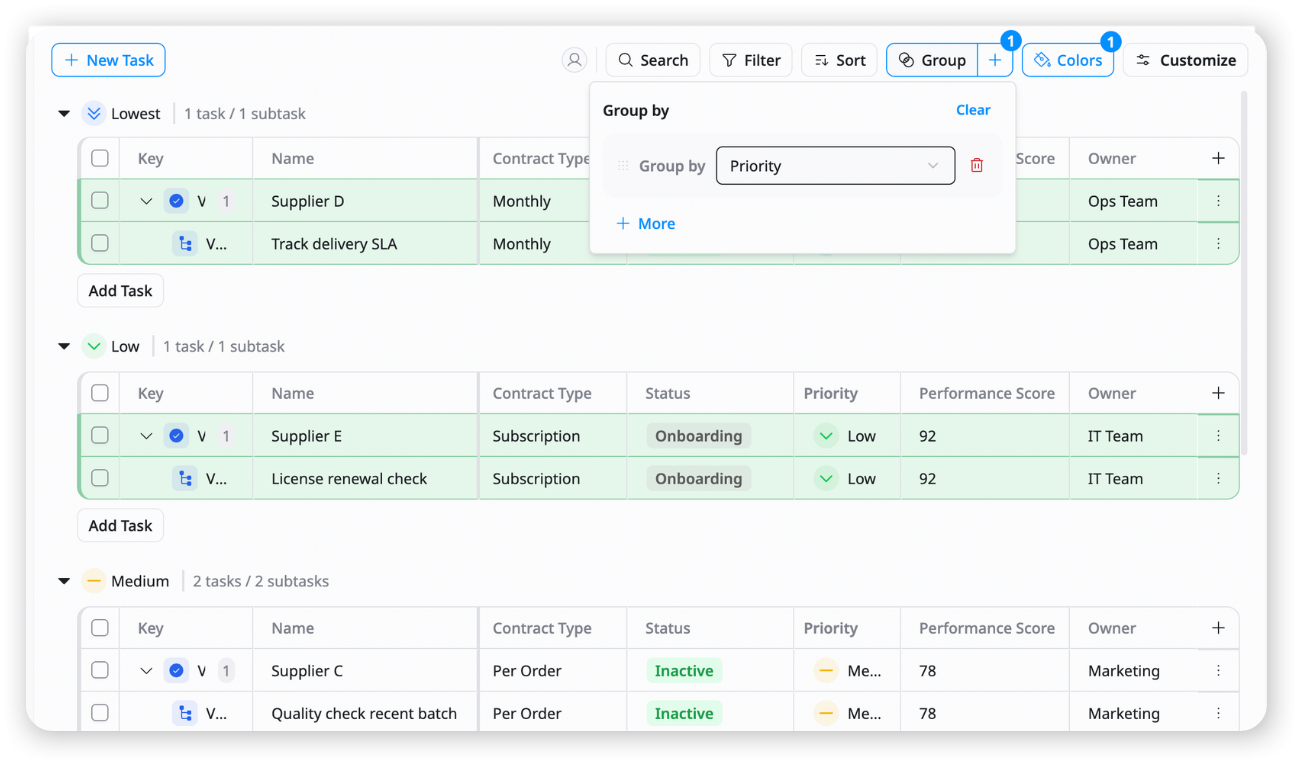Add a column in the Low group table
Image resolution: width=1299 pixels, height=765 pixels.
(x=1218, y=393)
